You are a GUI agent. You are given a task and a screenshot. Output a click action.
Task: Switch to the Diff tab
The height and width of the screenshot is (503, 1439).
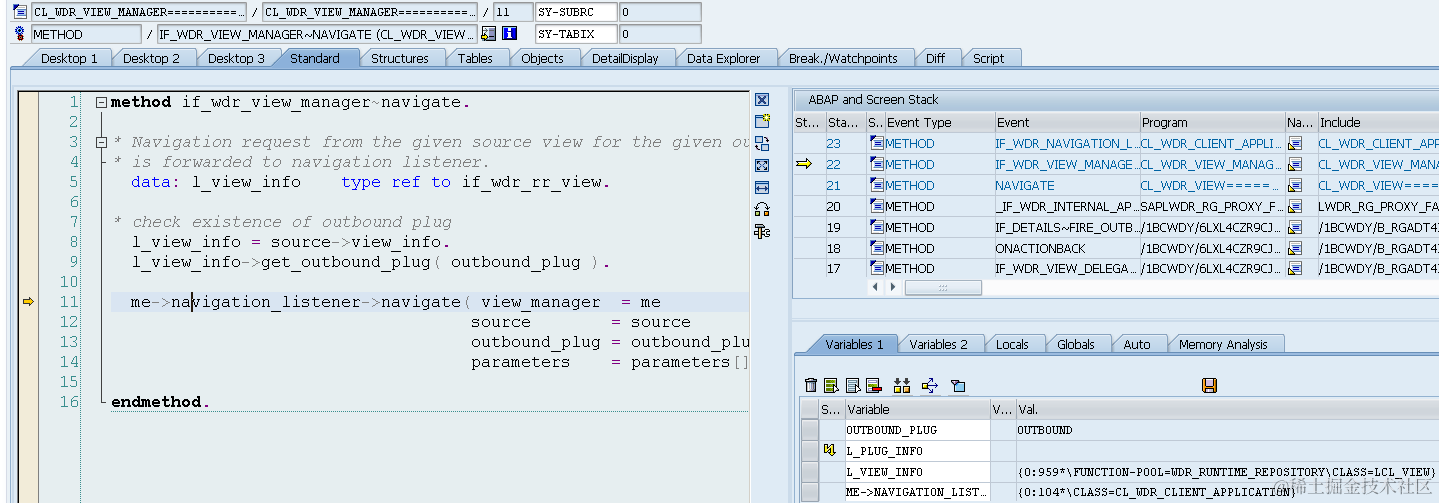[x=935, y=58]
